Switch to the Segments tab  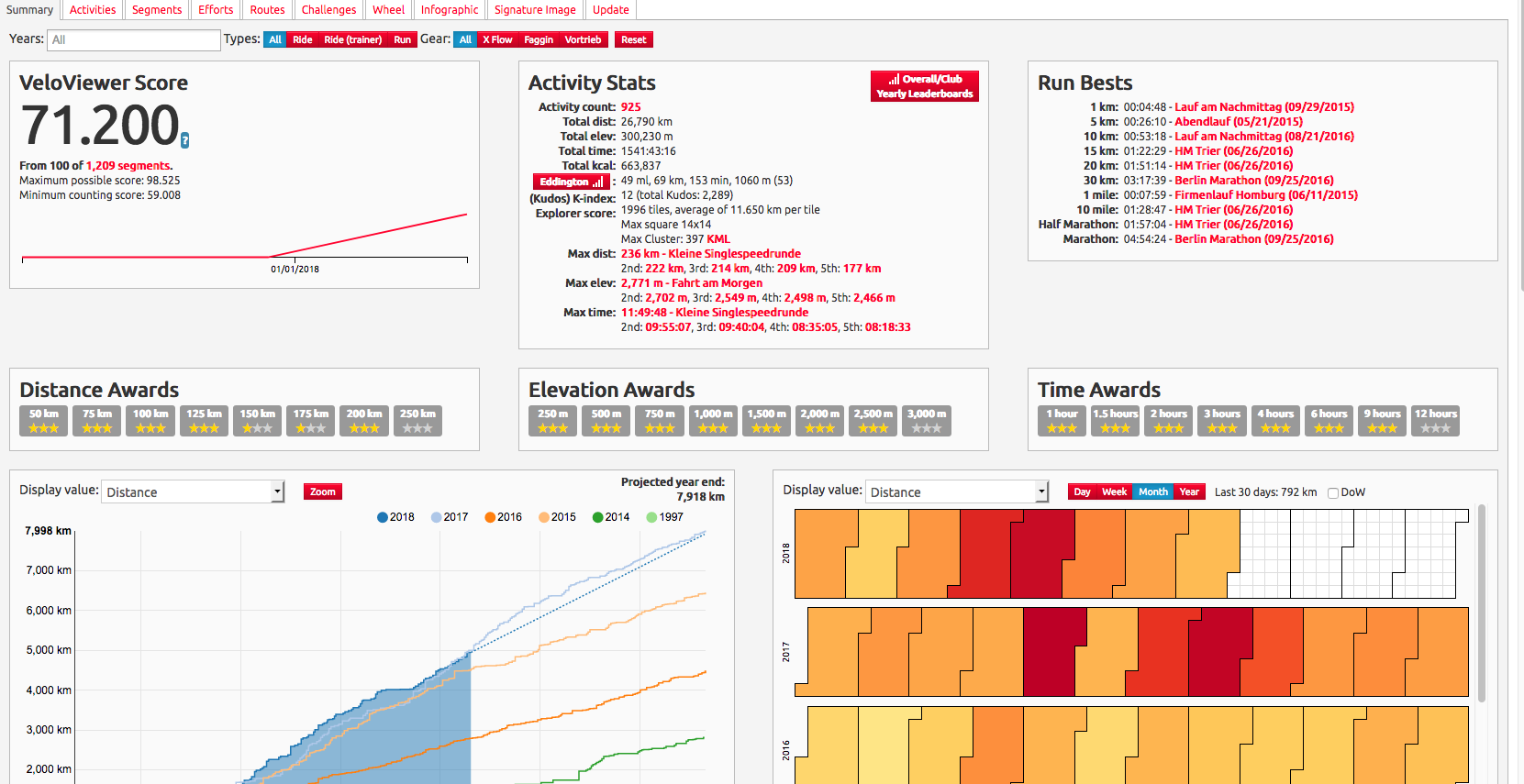(x=157, y=10)
